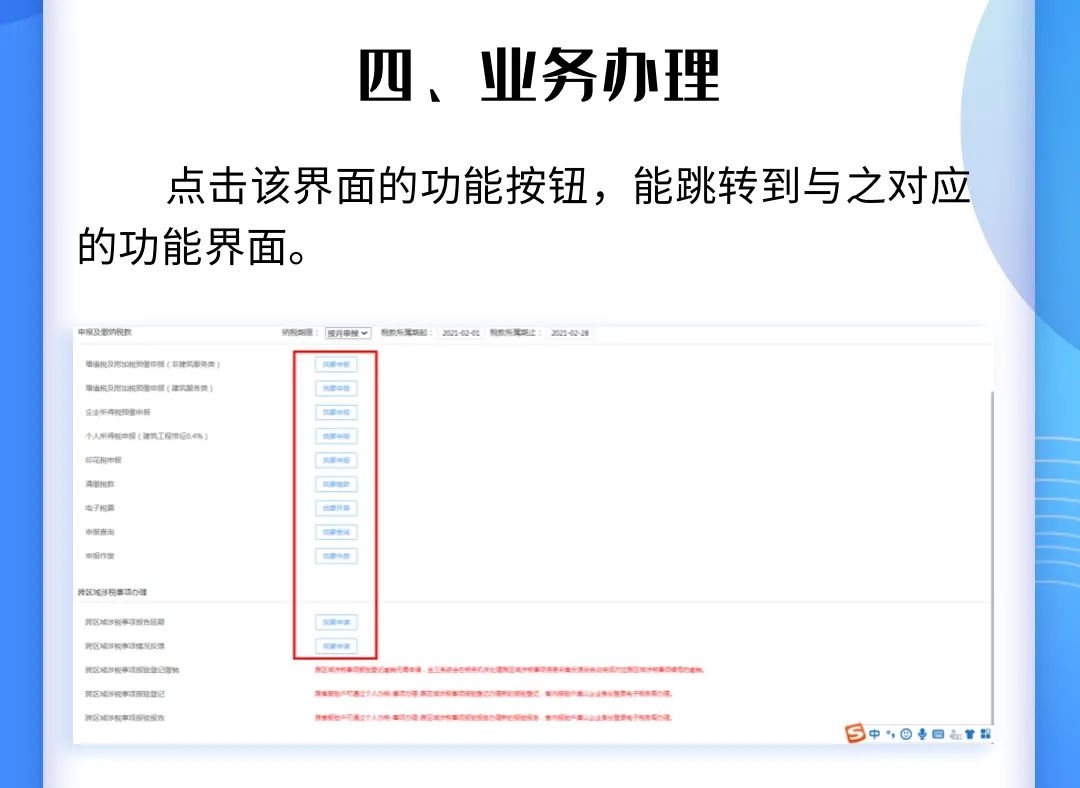Toggle the punctuation mode icon

point(891,734)
